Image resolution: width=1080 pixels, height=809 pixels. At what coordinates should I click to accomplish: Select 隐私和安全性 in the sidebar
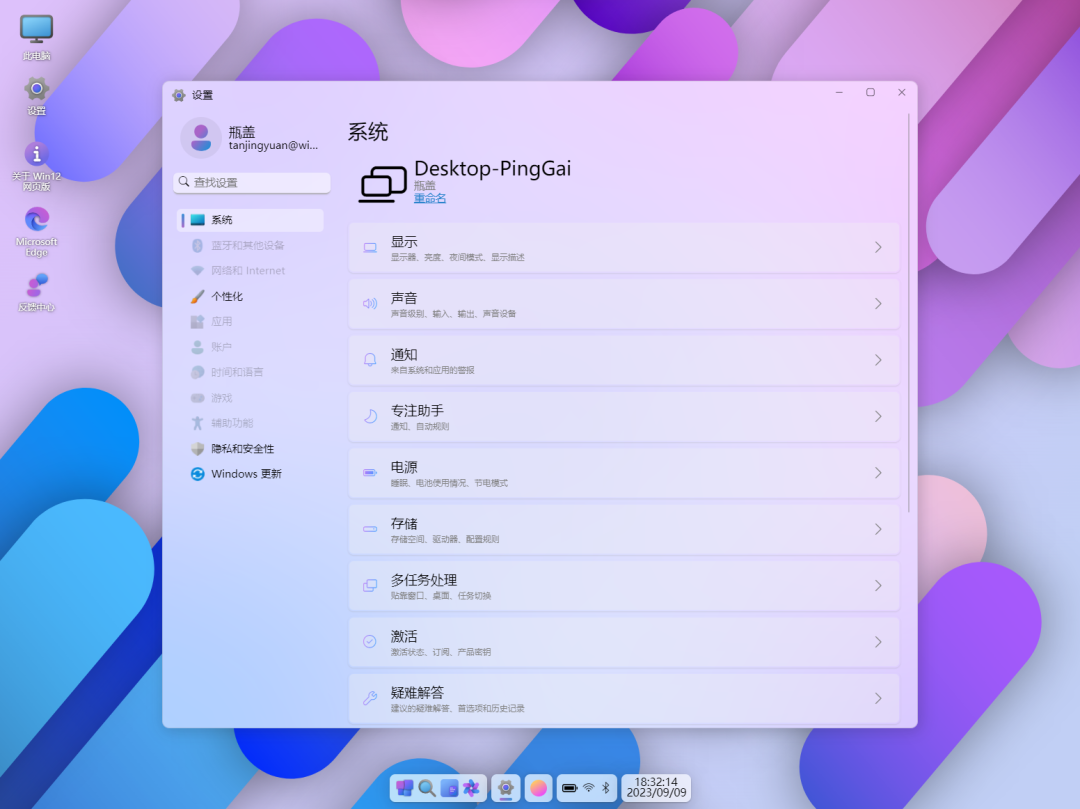(251, 448)
